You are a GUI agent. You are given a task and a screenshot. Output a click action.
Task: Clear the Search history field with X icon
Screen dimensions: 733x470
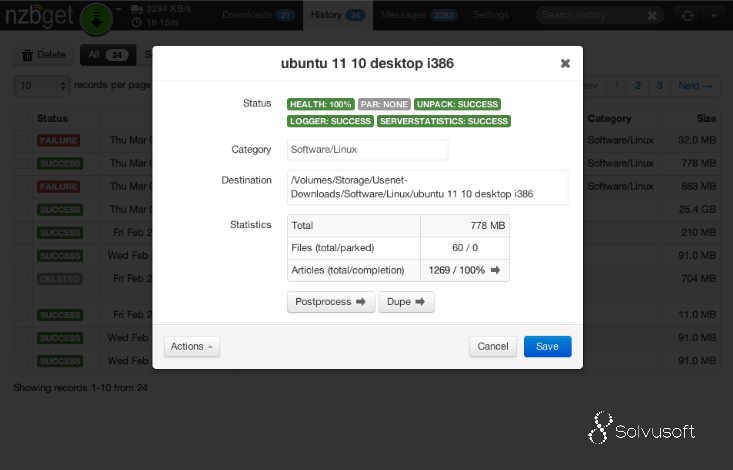point(652,15)
